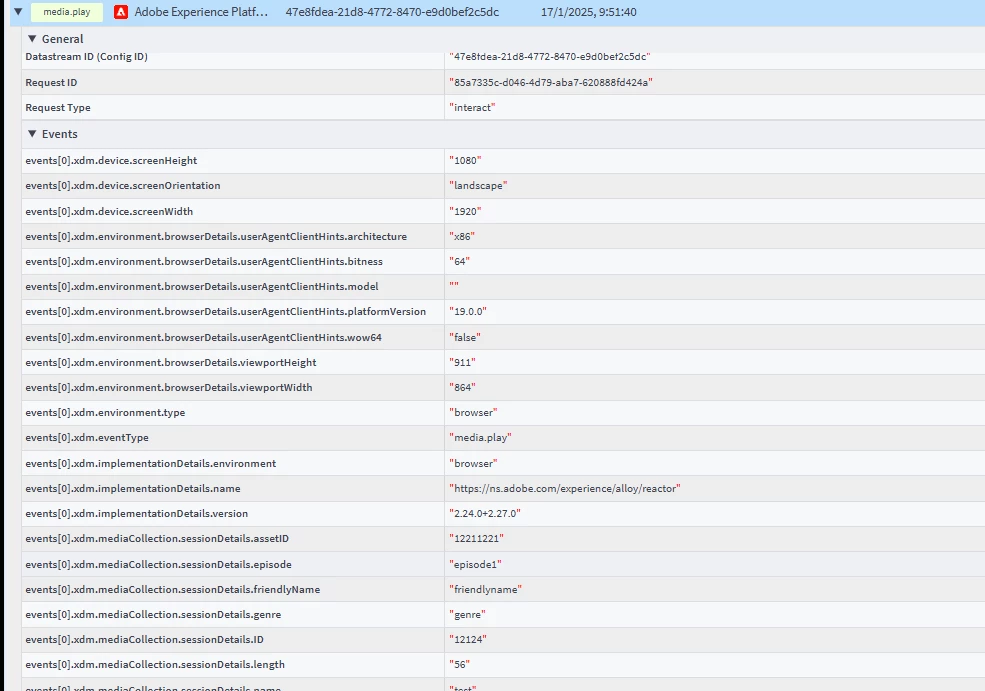Select the sessionDetails.assetID parameter name
The image size is (985, 691).
(157, 539)
